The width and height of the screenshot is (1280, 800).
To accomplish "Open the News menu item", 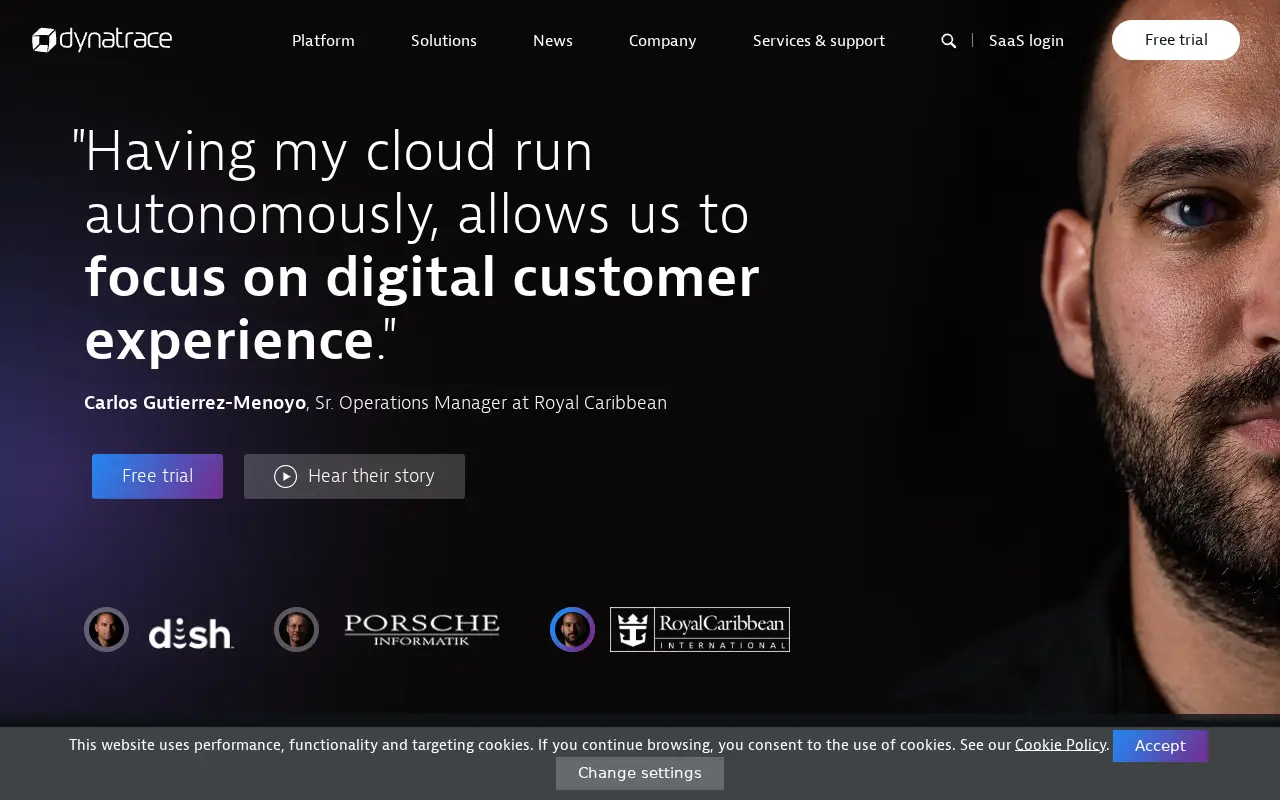I will click(553, 41).
